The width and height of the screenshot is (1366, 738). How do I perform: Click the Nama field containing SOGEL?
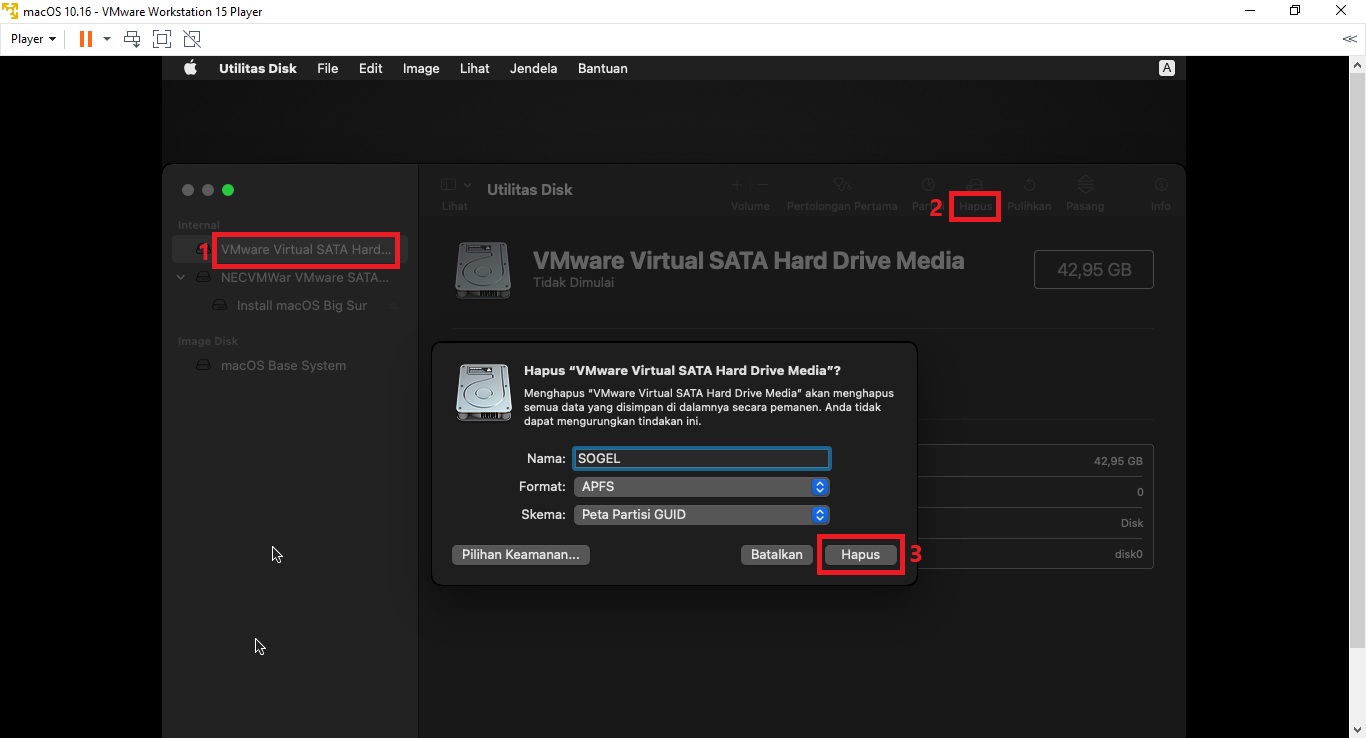(x=701, y=458)
